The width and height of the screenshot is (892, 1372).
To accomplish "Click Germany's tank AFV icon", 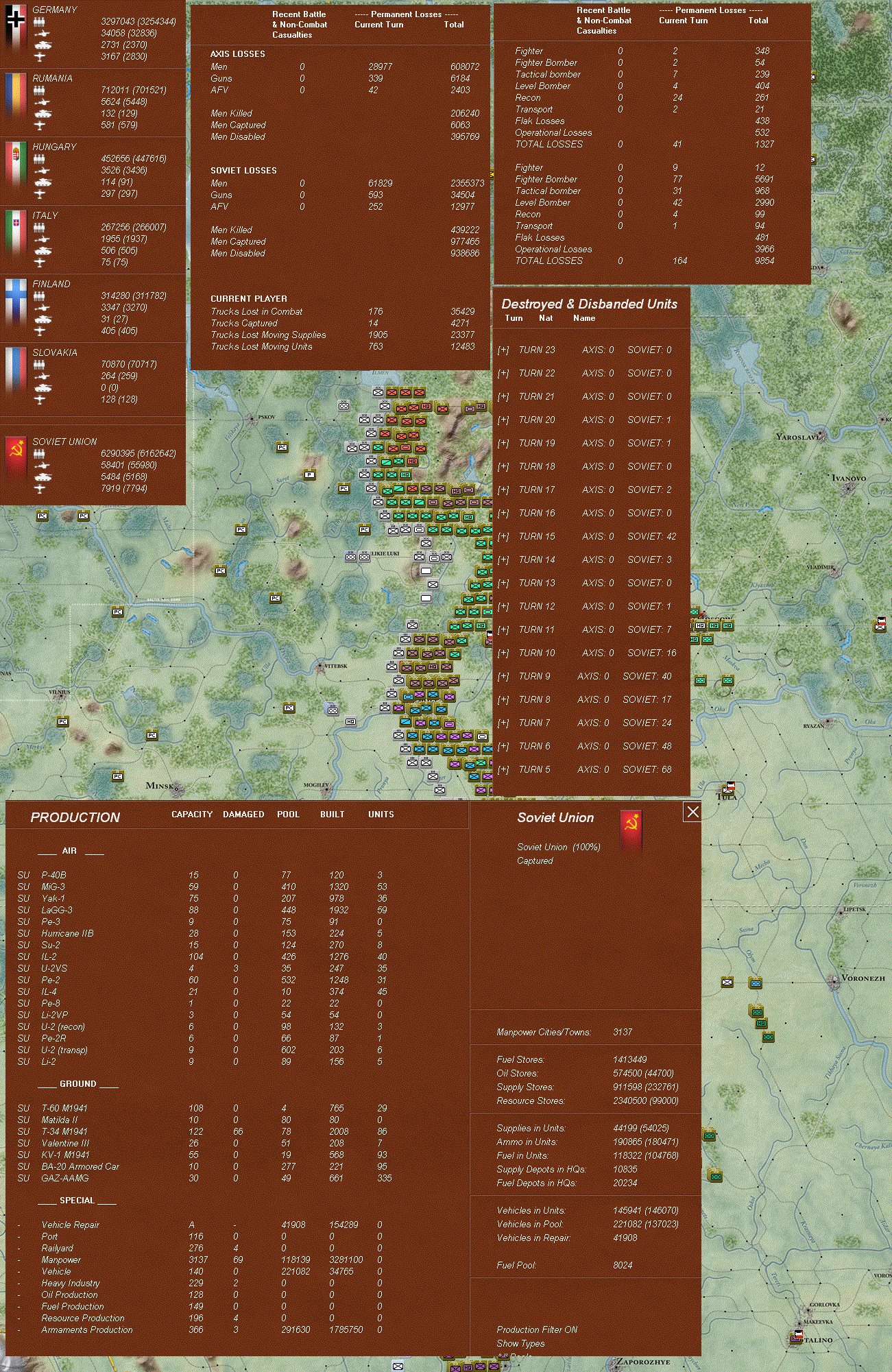I will pyautogui.click(x=42, y=45).
